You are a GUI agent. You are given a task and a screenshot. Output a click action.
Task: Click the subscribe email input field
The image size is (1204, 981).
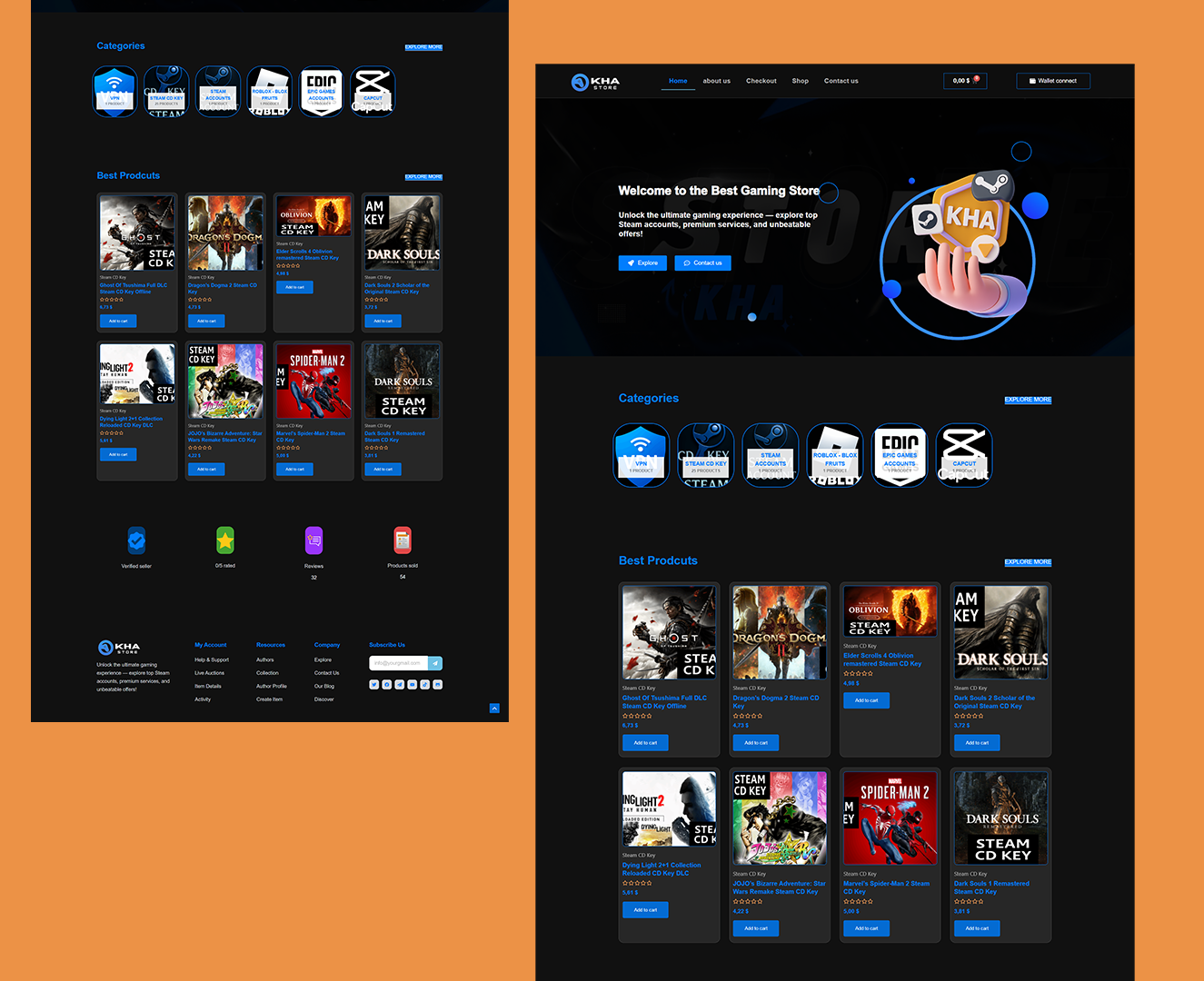click(398, 663)
